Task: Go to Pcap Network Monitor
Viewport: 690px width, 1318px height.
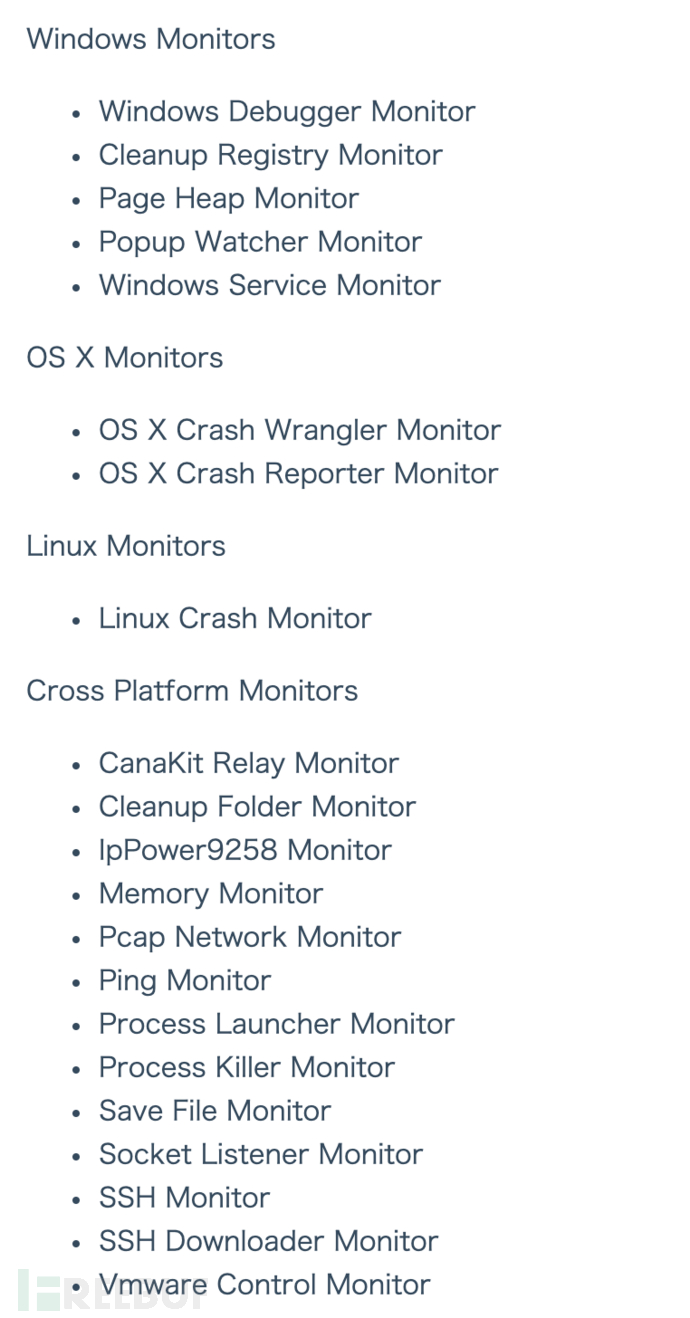Action: coord(249,937)
